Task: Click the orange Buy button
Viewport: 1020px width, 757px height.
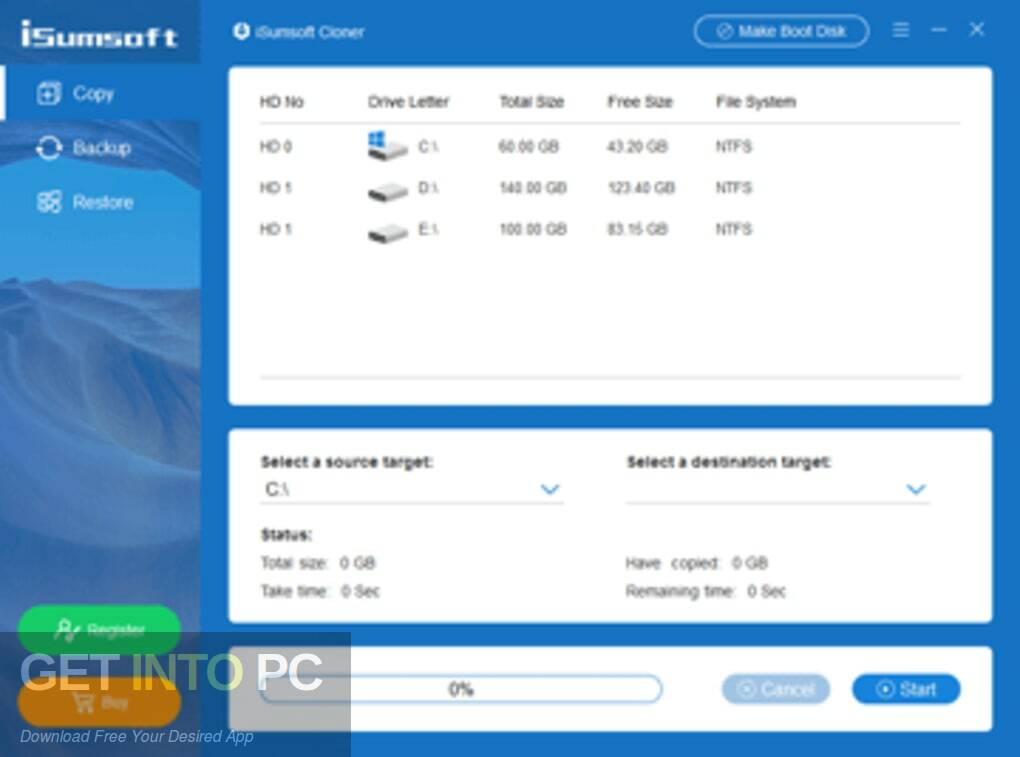Action: 100,702
